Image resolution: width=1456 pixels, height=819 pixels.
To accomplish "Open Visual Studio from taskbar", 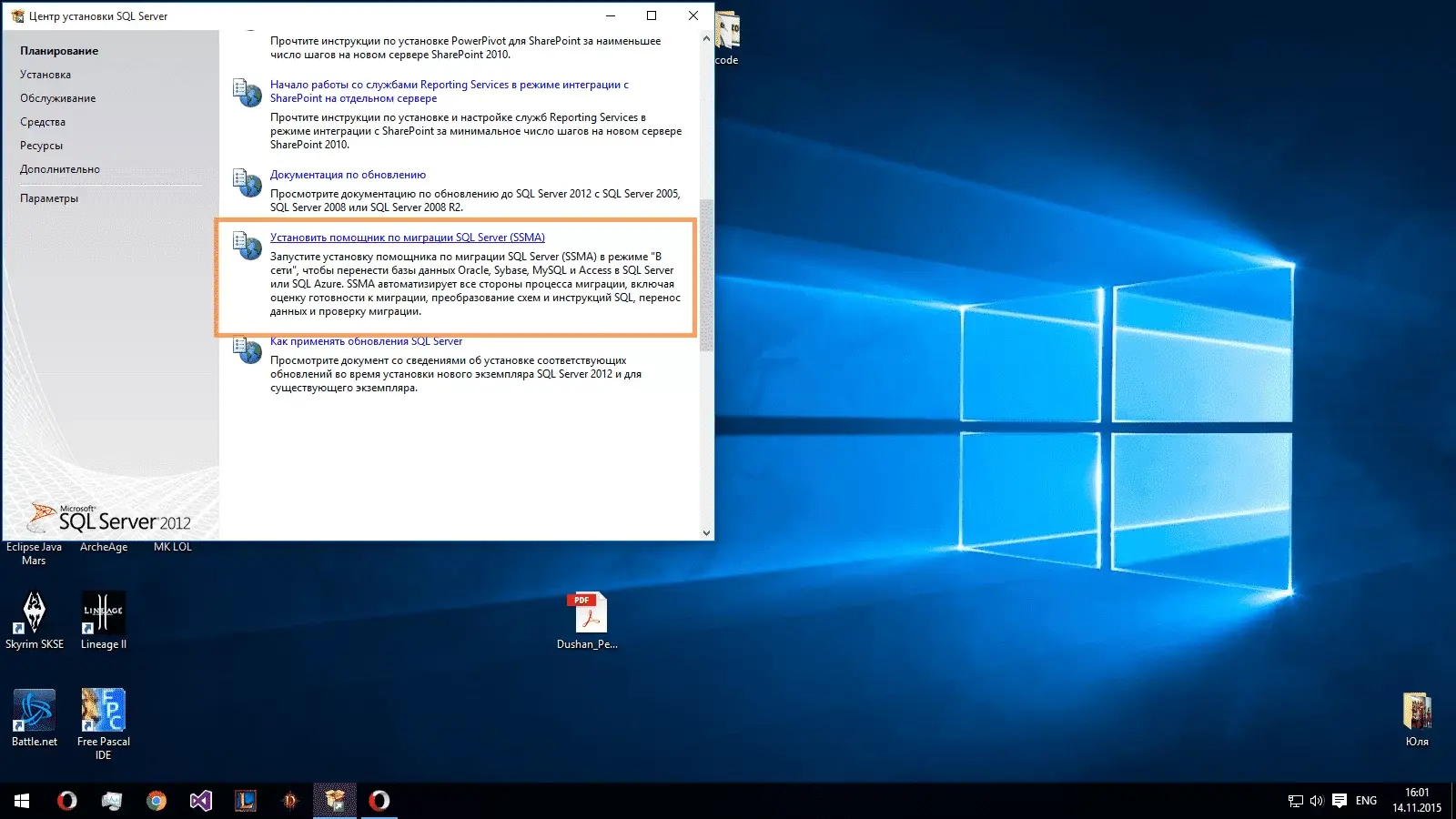I will click(x=201, y=801).
